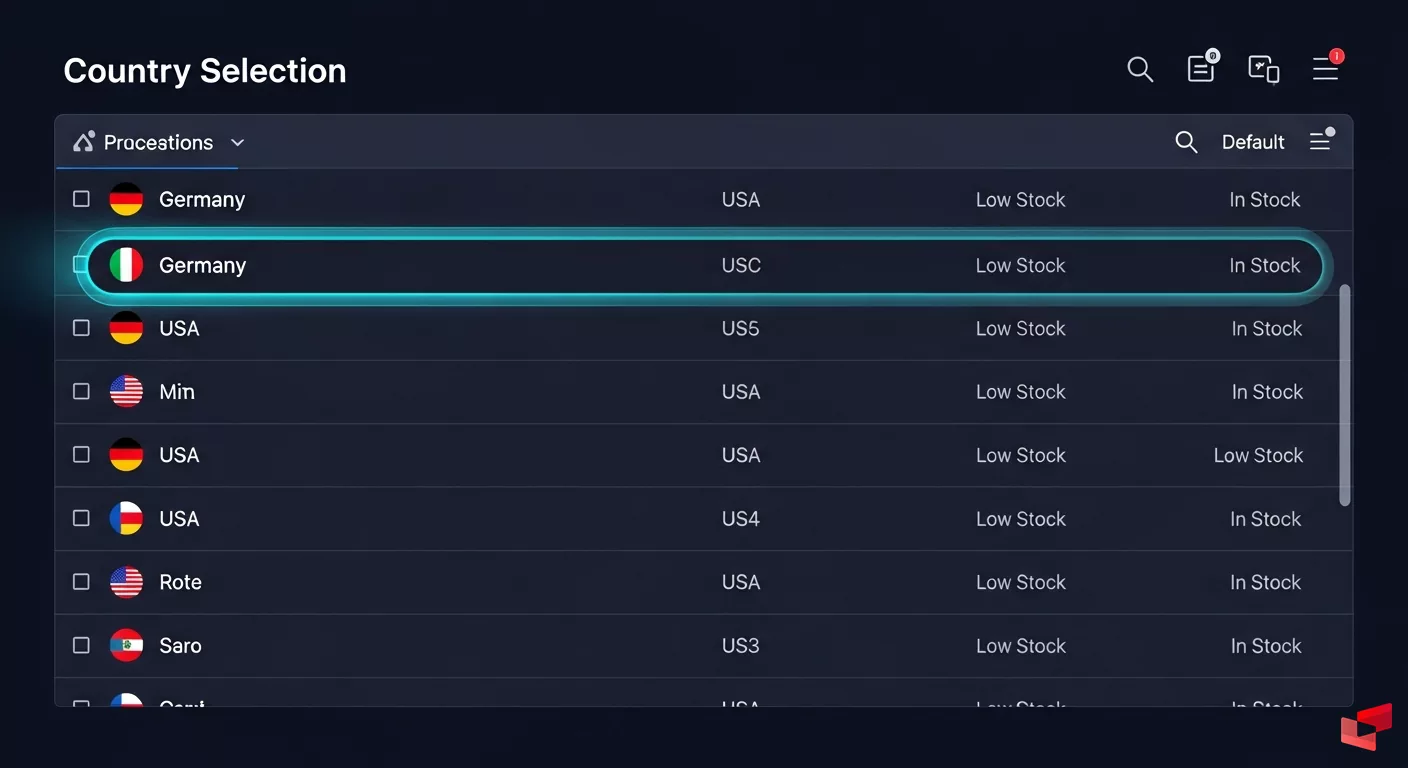
Task: Click the US flag icon next to Min
Action: pyautogui.click(x=126, y=392)
